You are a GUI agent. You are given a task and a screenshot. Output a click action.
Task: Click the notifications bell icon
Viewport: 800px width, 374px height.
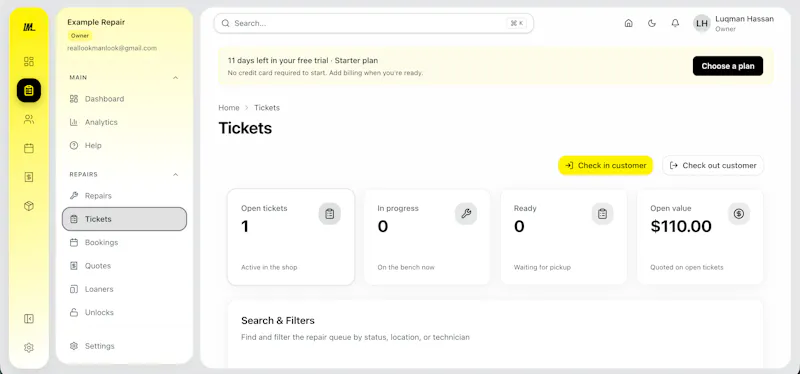click(x=675, y=23)
